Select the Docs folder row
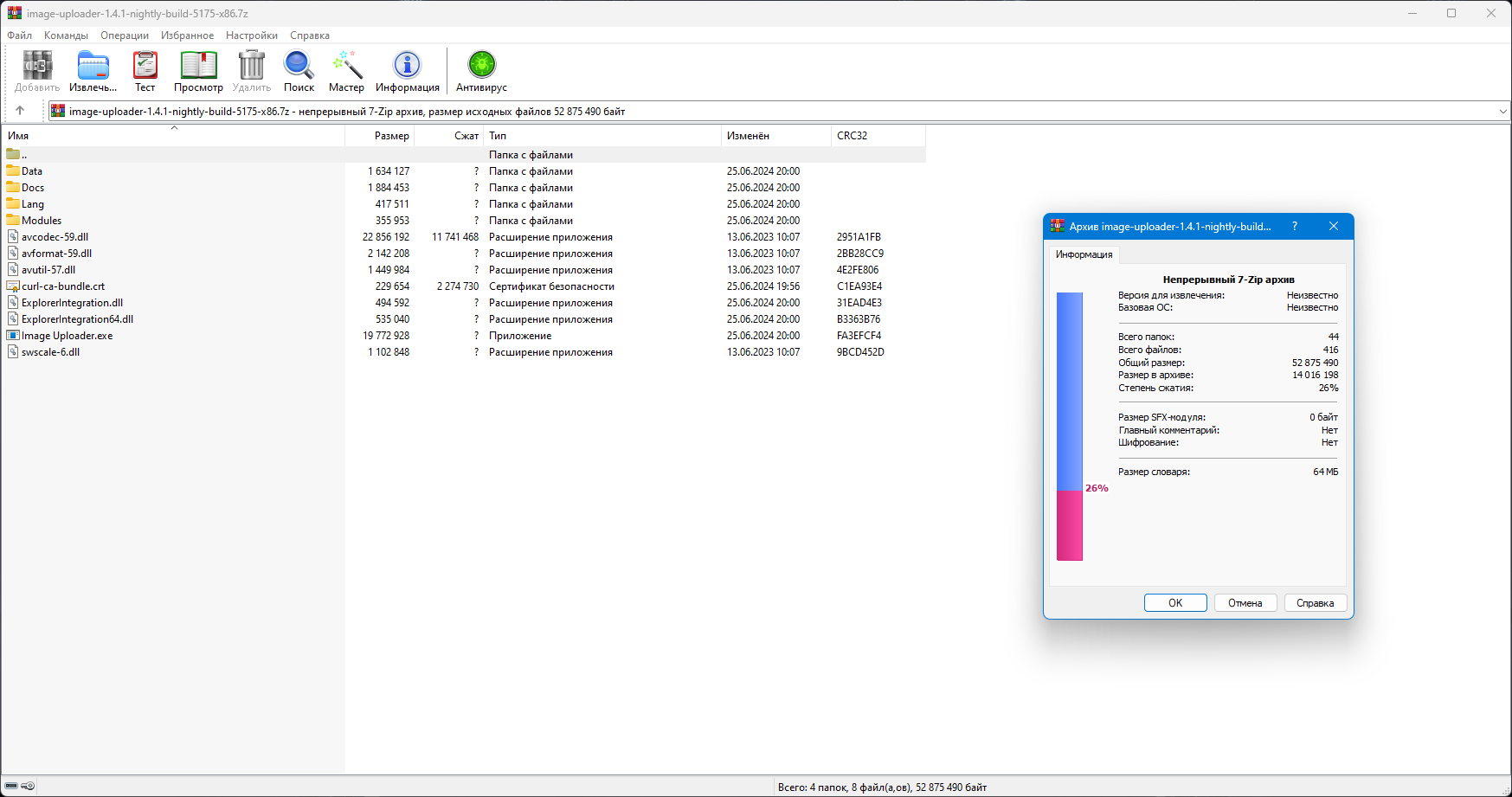The image size is (1512, 797). click(x=465, y=187)
